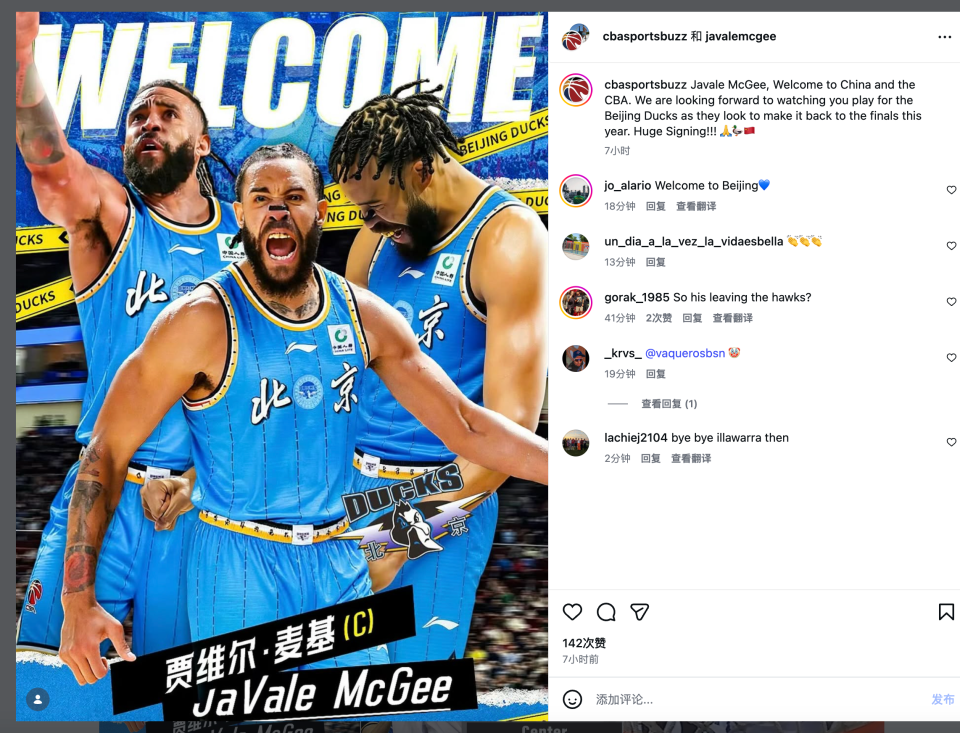Like the post with the heart icon
This screenshot has height=733, width=960.
[x=572, y=611]
